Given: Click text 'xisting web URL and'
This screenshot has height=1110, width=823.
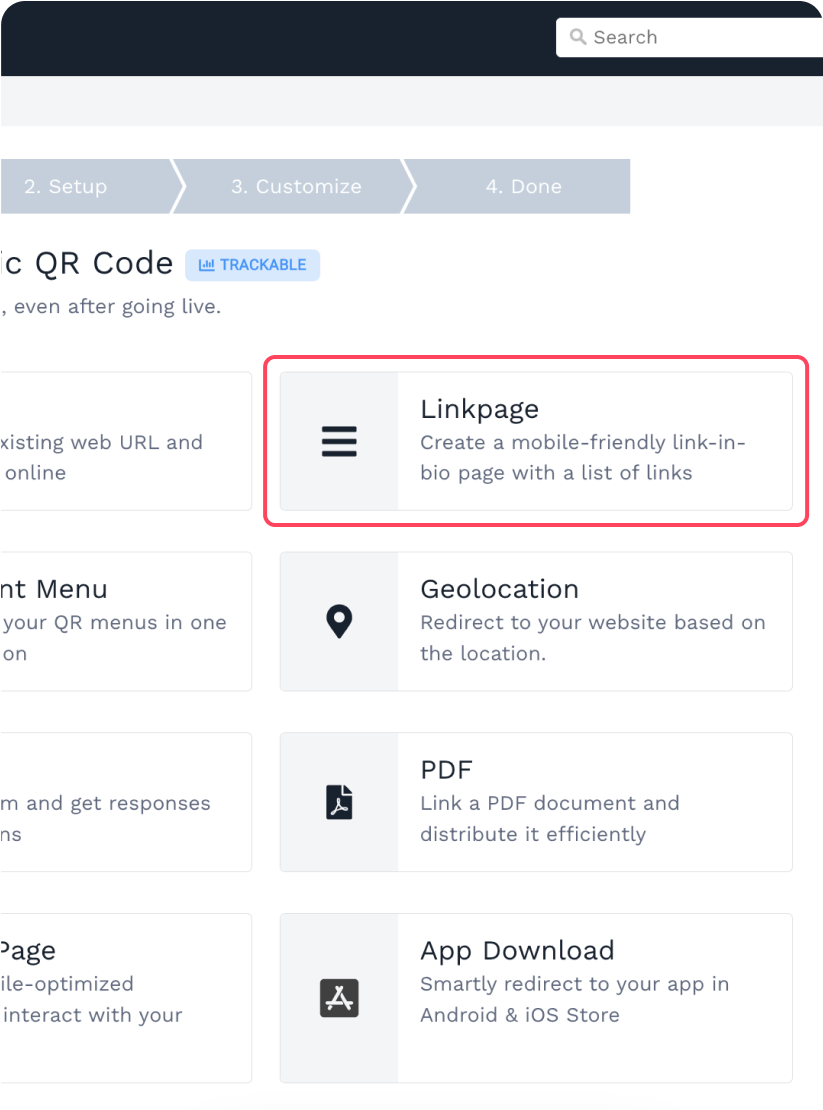Looking at the screenshot, I should (x=101, y=442).
